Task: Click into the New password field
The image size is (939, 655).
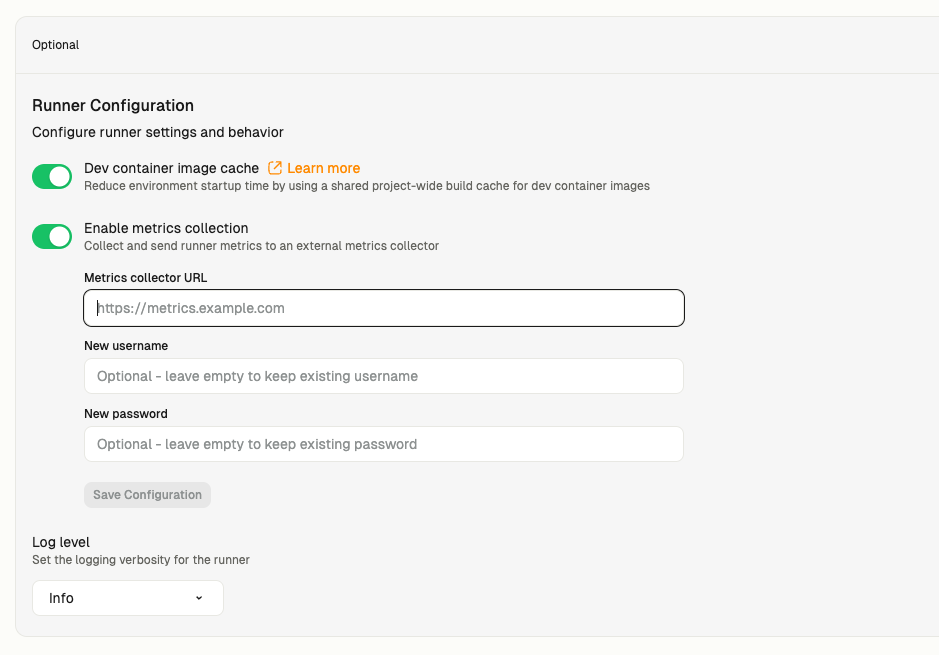Action: coord(384,444)
